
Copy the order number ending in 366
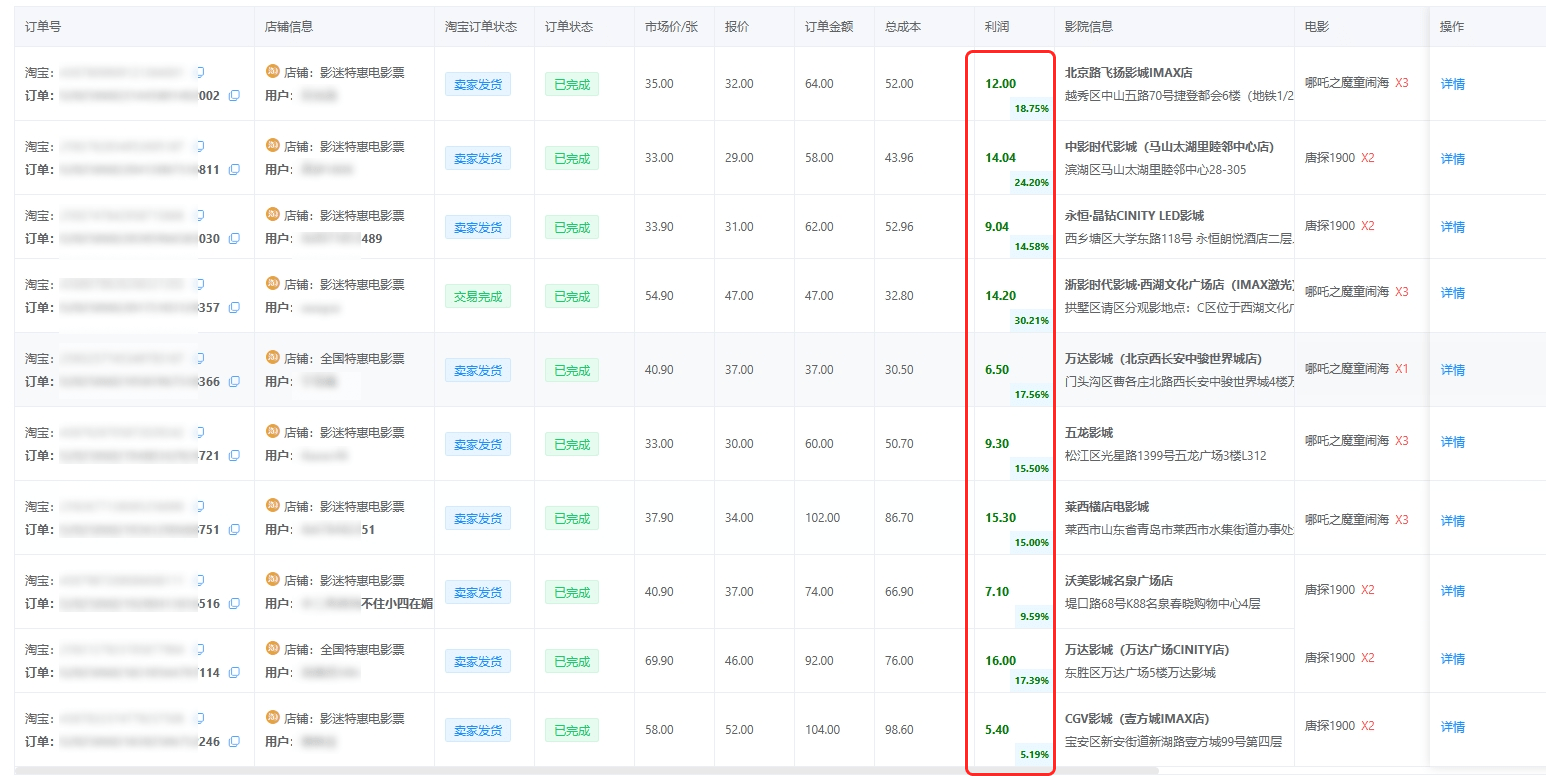tap(234, 382)
